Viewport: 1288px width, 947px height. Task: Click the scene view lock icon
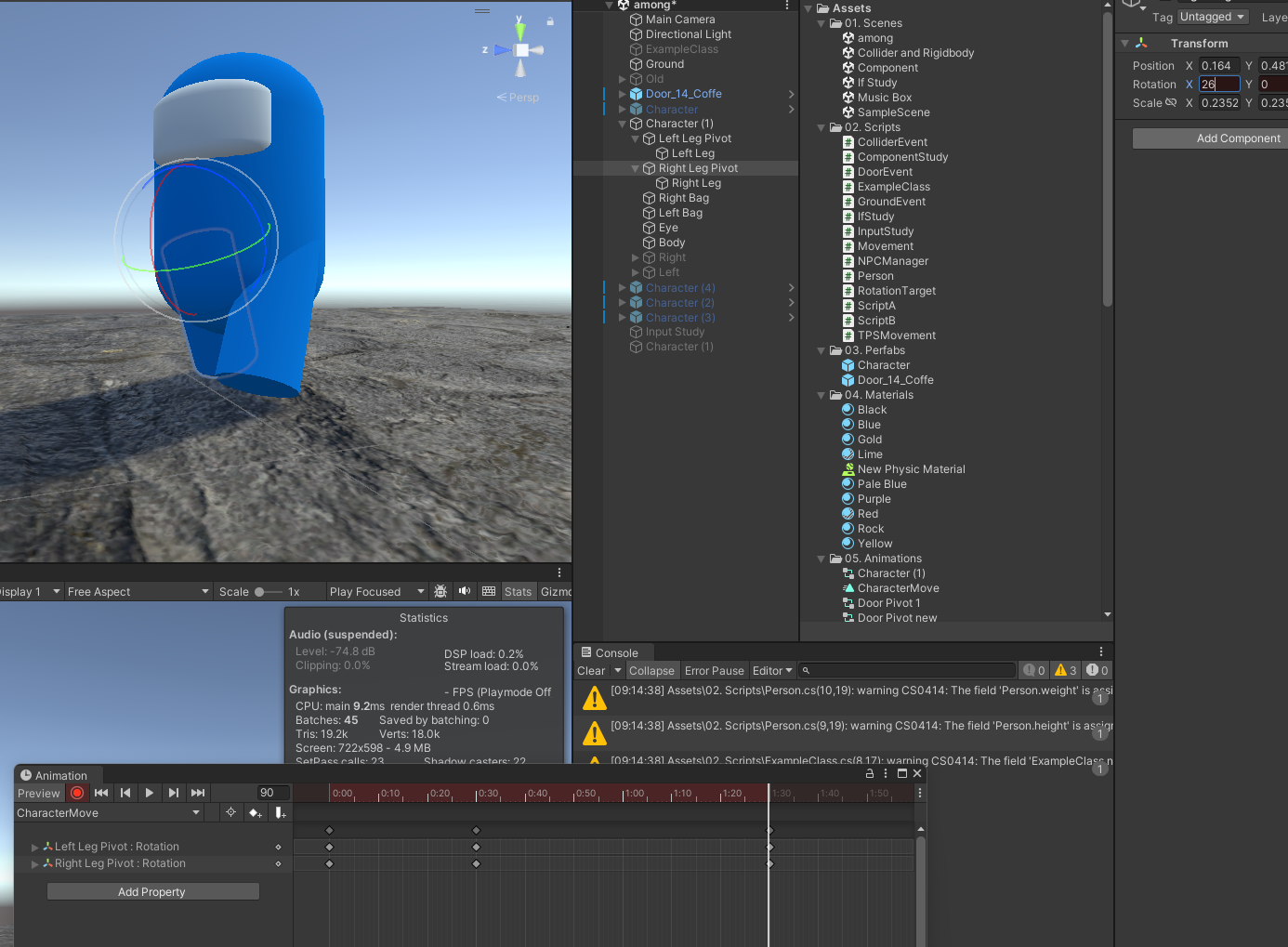(x=550, y=20)
